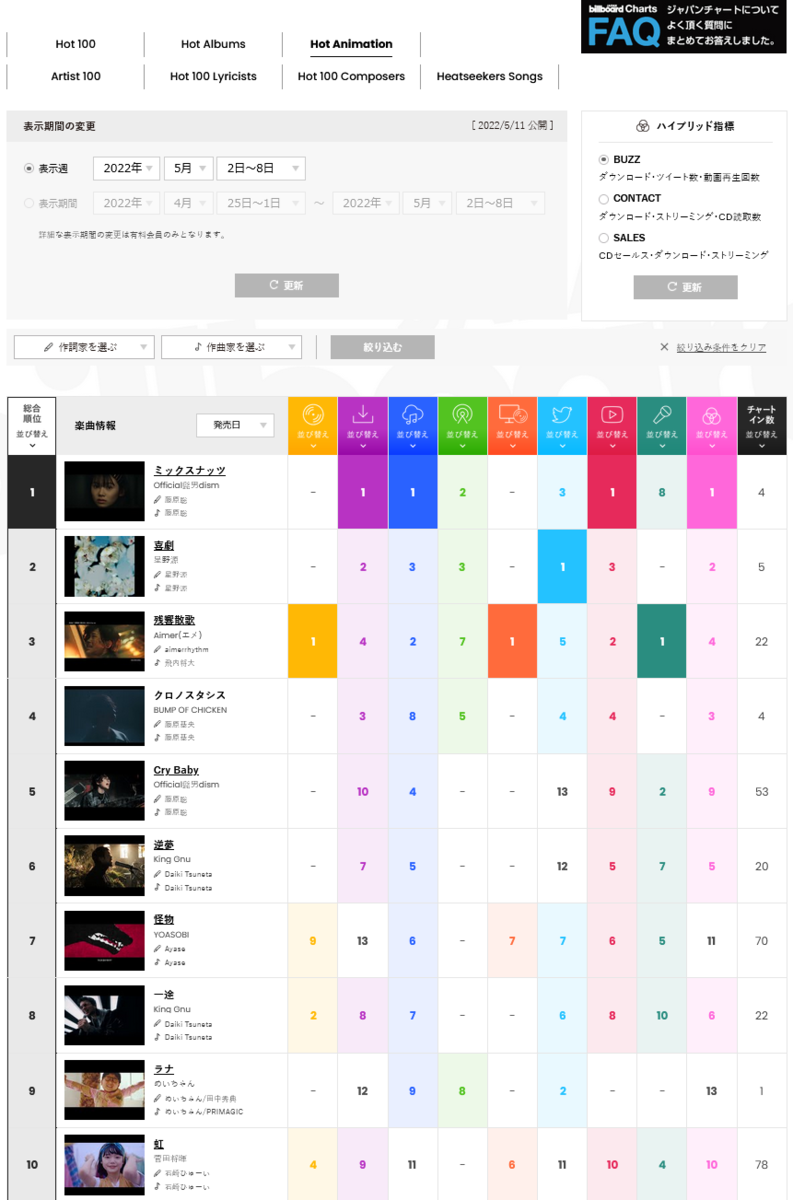The width and height of the screenshot is (793, 1200).
Task: Select the SALES hybrid indicator radio
Action: click(x=604, y=238)
